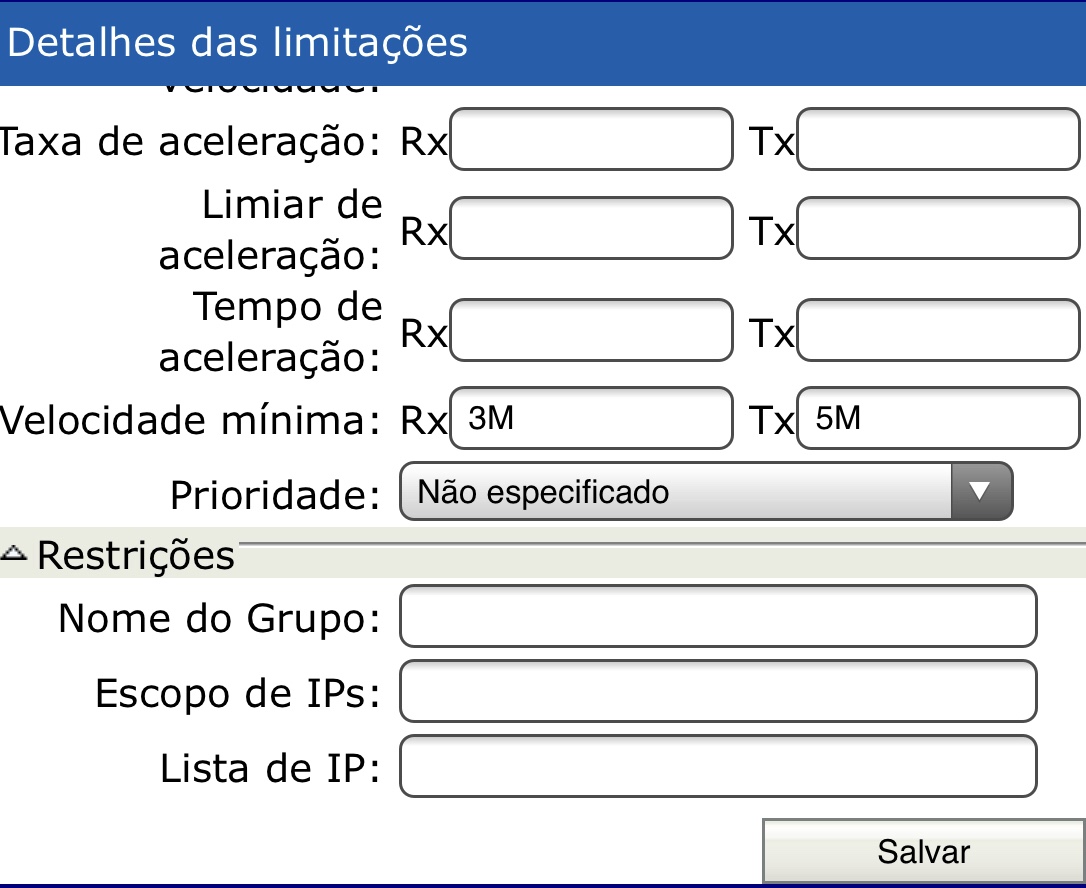Collapse the Restrições section triangle

pos(16,552)
